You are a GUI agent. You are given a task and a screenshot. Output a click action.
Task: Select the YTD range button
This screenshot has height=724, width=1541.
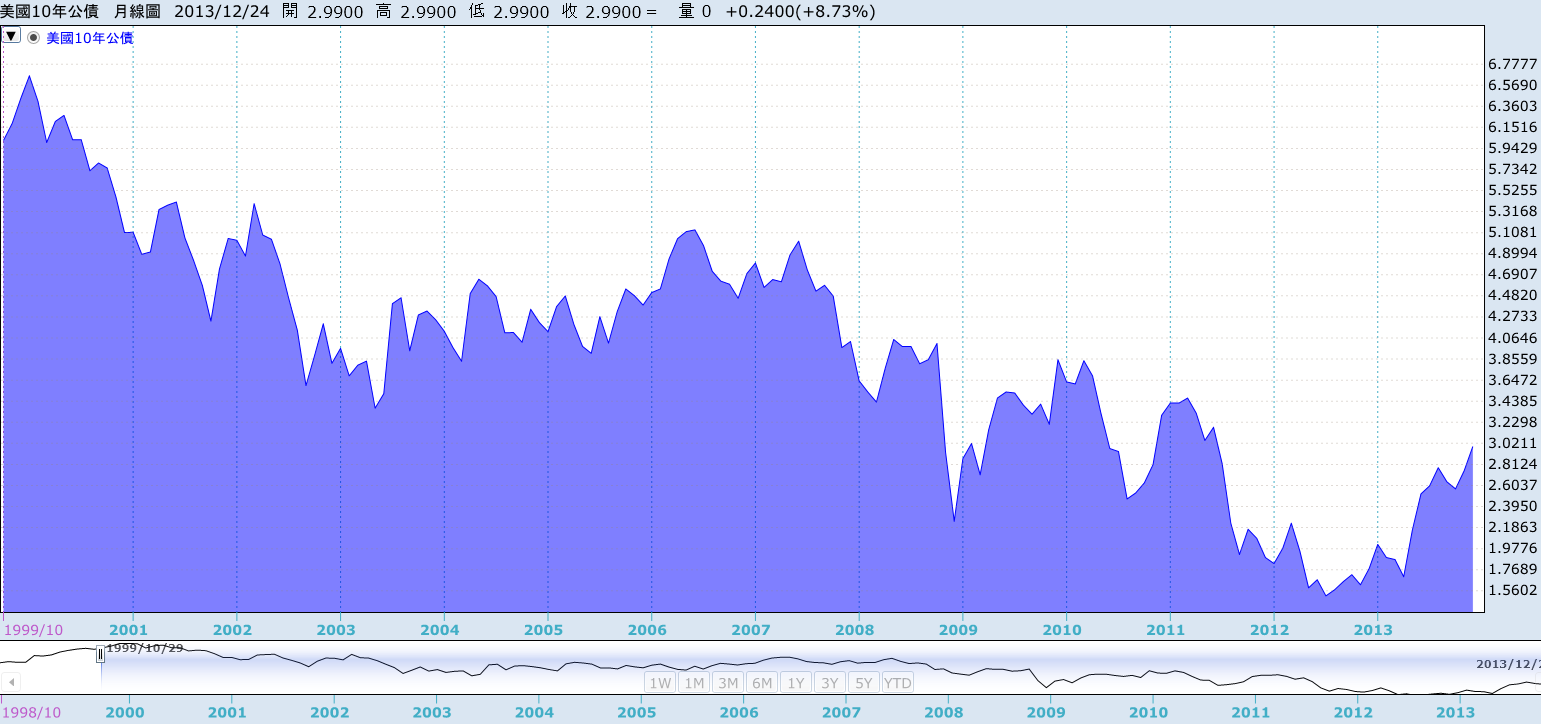(898, 683)
